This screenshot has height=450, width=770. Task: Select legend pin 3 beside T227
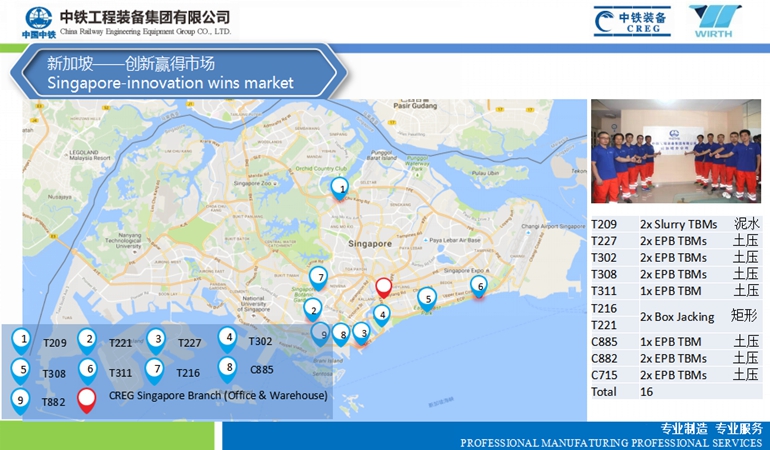tap(156, 341)
